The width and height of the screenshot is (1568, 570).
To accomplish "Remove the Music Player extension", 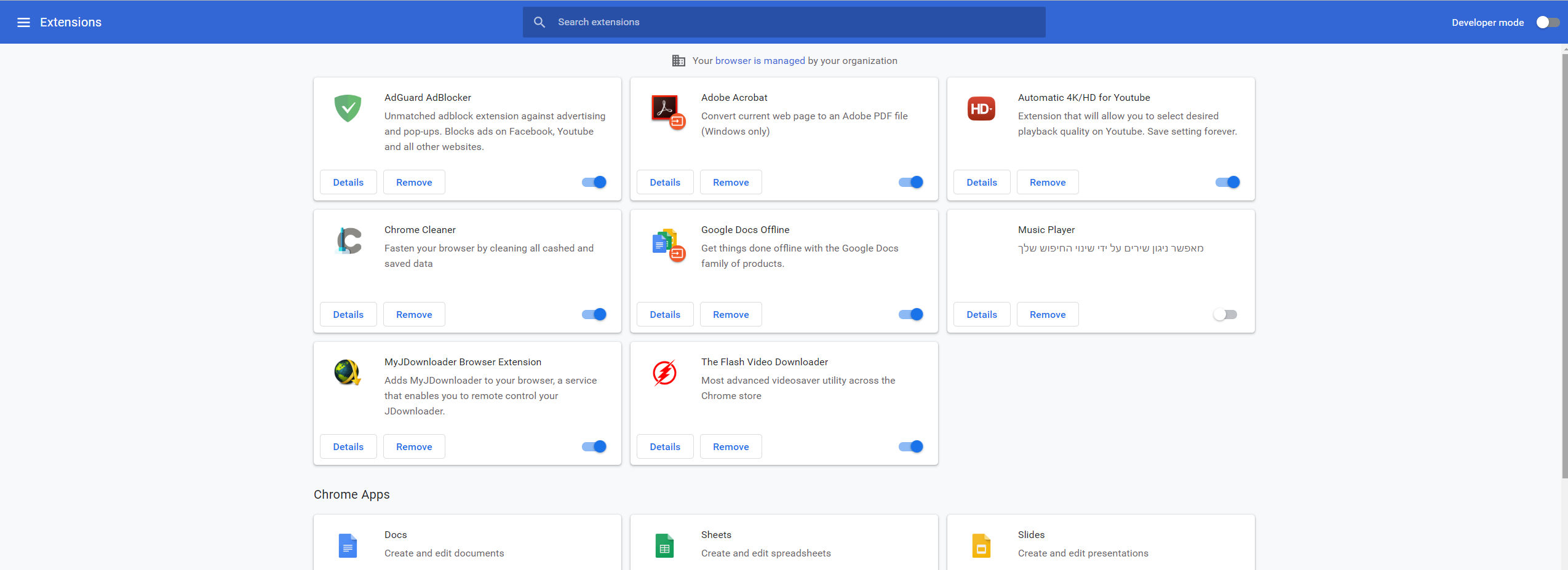I will [x=1048, y=314].
